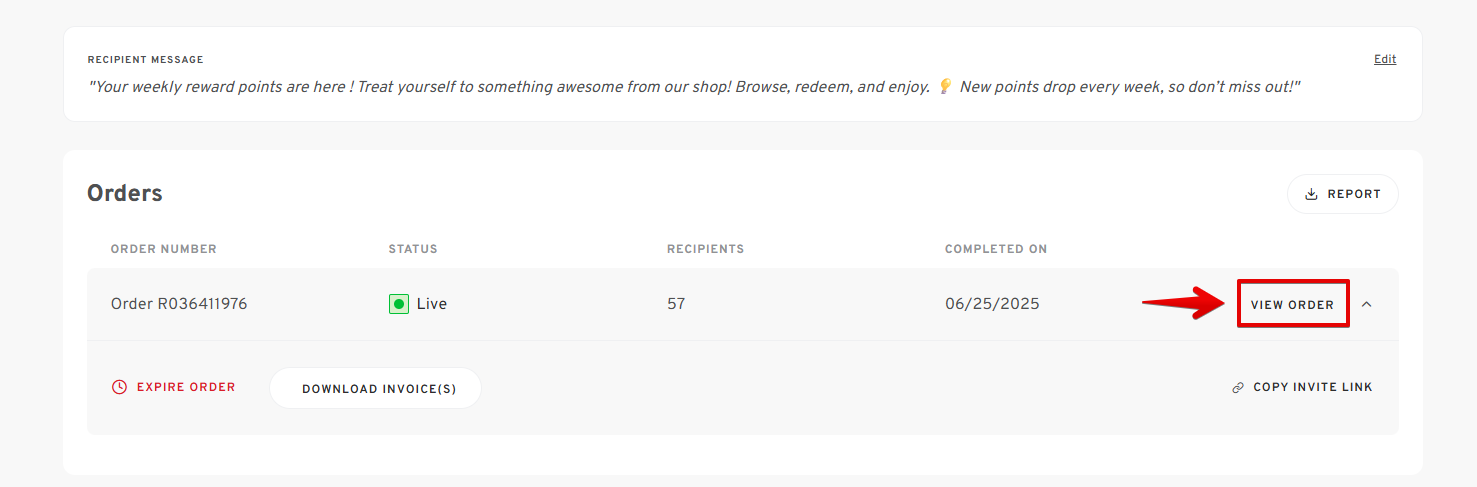The image size is (1477, 487).
Task: Collapse the order row using the chevron
Action: pyautogui.click(x=1367, y=304)
